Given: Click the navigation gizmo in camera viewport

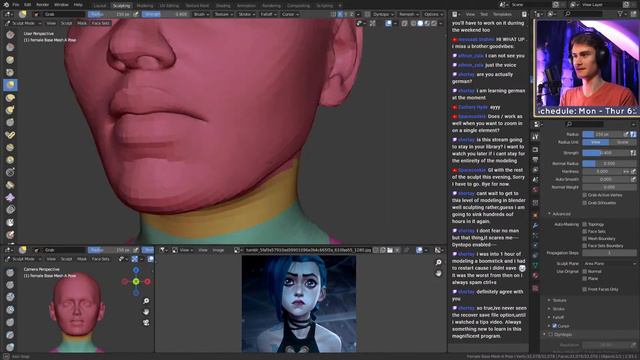Looking at the screenshot, I should 136,282.
